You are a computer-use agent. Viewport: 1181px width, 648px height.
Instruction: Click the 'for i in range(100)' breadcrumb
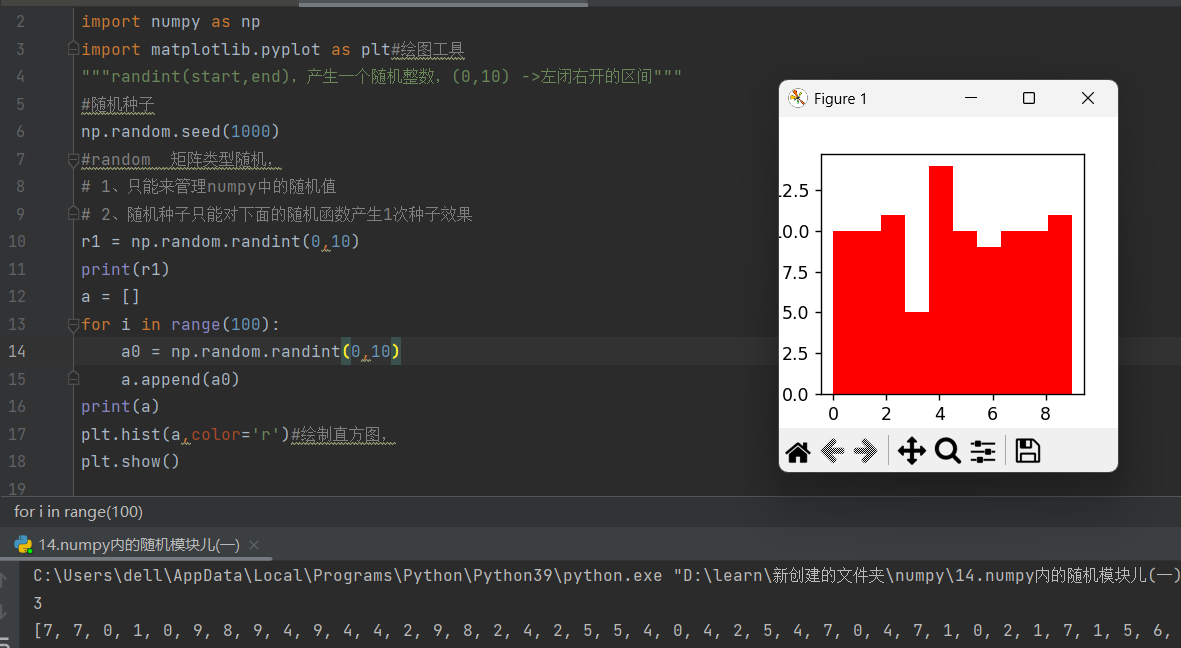[78, 512]
